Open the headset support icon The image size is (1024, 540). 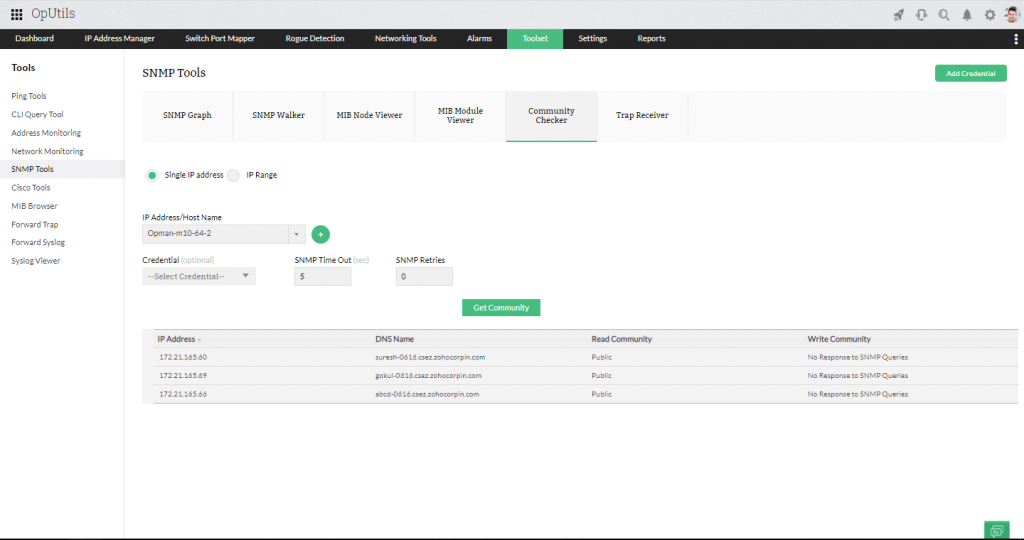point(921,15)
